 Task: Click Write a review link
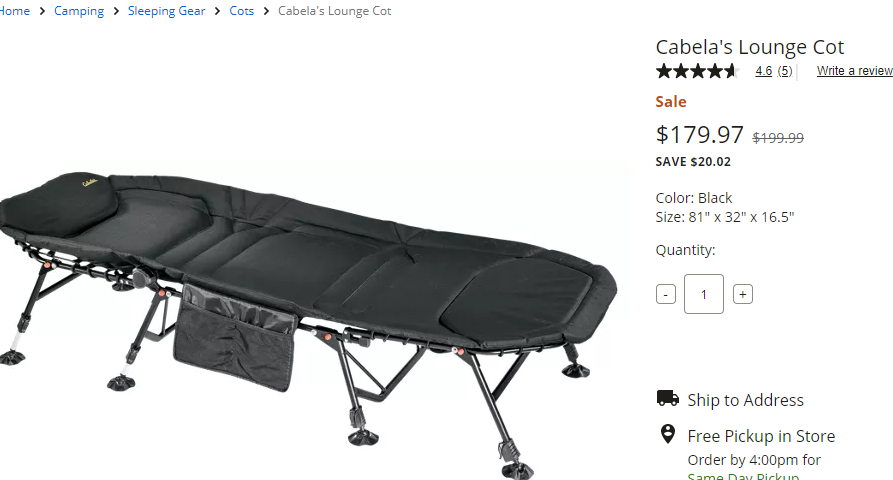tap(854, 71)
